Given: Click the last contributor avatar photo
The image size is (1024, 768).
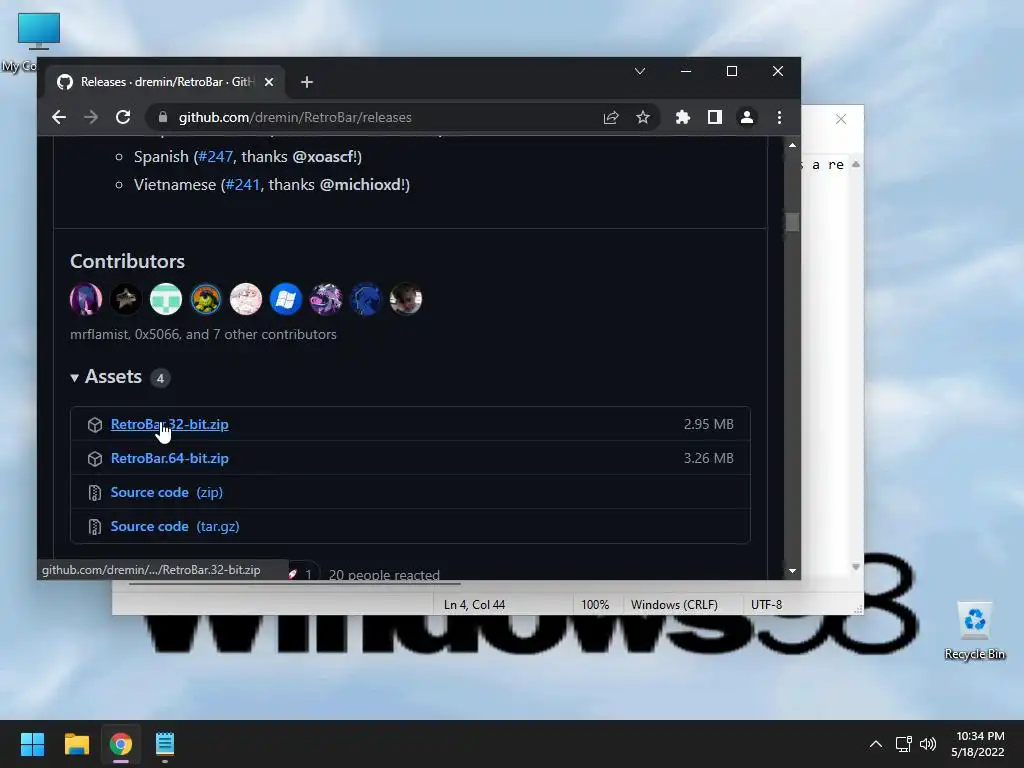Looking at the screenshot, I should pyautogui.click(x=406, y=299).
